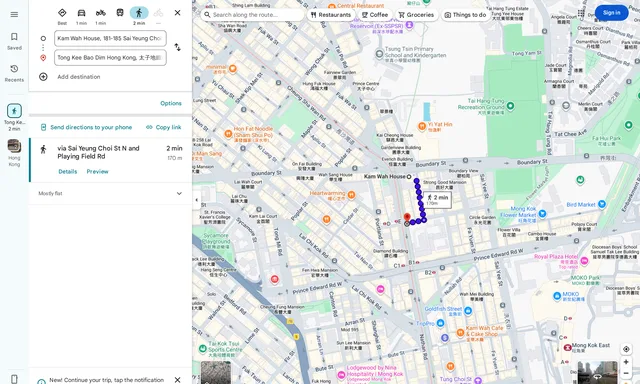Filter by Things to do chip
The height and width of the screenshot is (384, 640).
coord(465,15)
